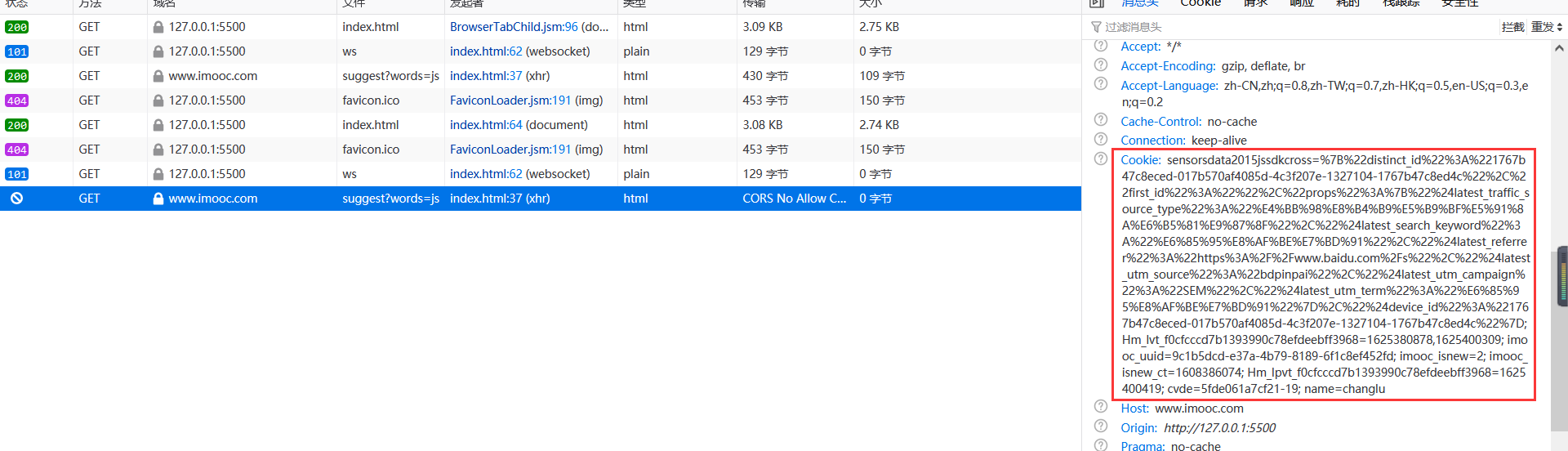
Task: Click the help icon beside Accept-Encoding
Action: [x=1101, y=65]
